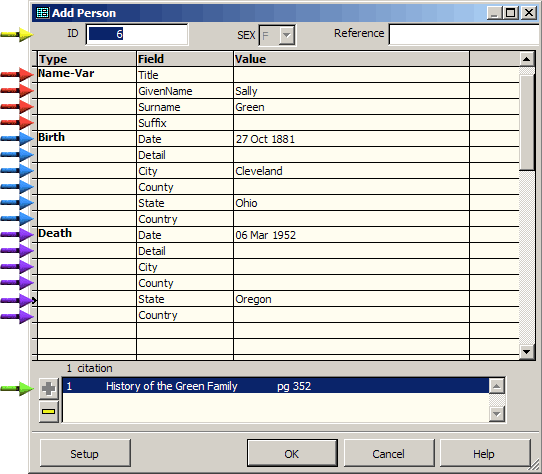Click the Type column header
This screenshot has width=542, height=474.
[x=86, y=59]
